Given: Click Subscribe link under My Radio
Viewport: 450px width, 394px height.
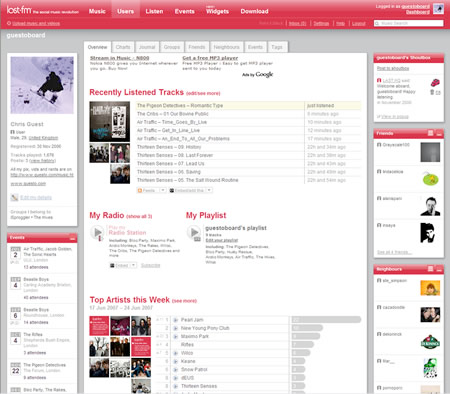Looking at the screenshot, I should 150,265.
